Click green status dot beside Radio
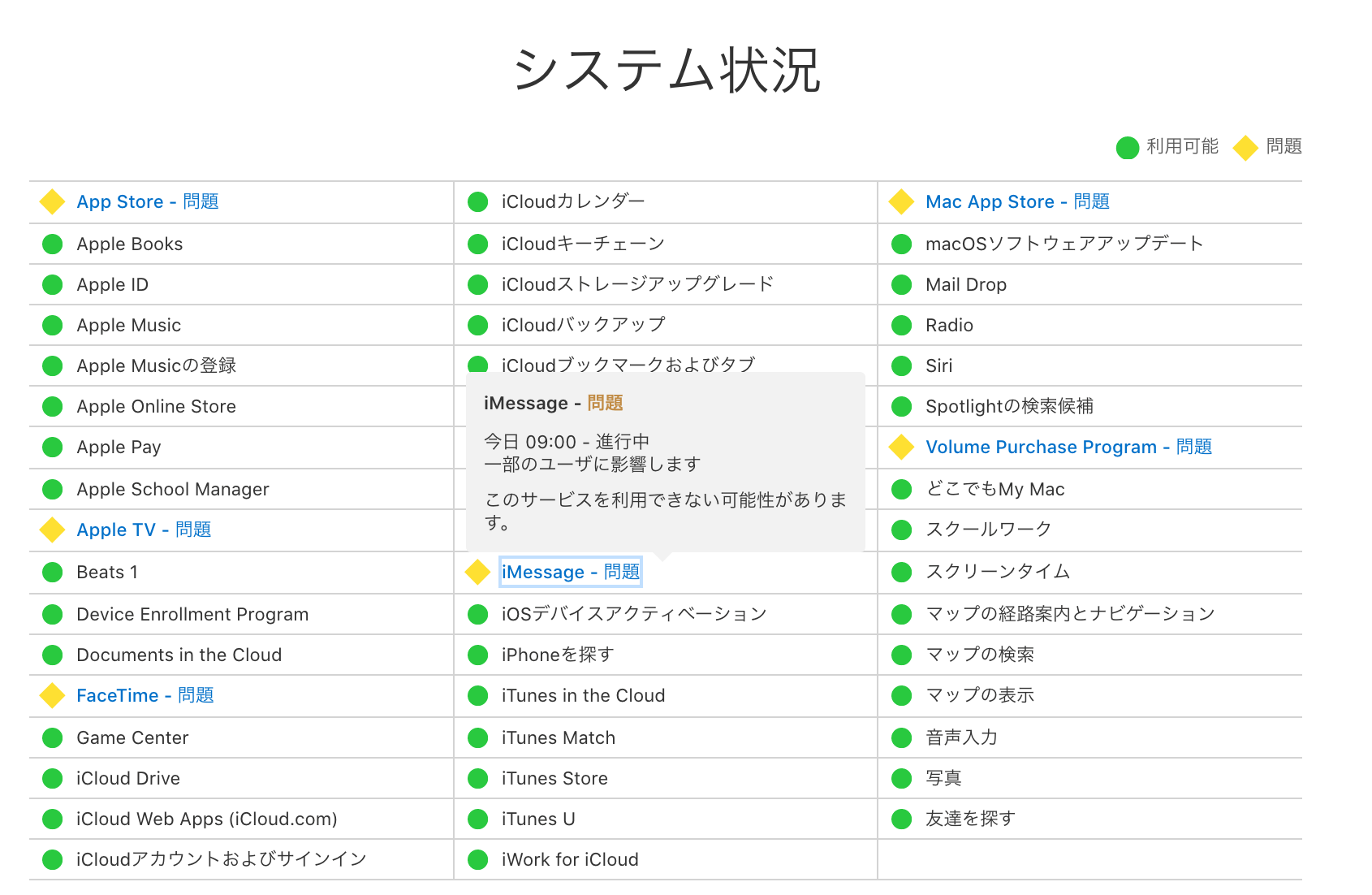Viewport: 1372px width, 895px height. 902,325
